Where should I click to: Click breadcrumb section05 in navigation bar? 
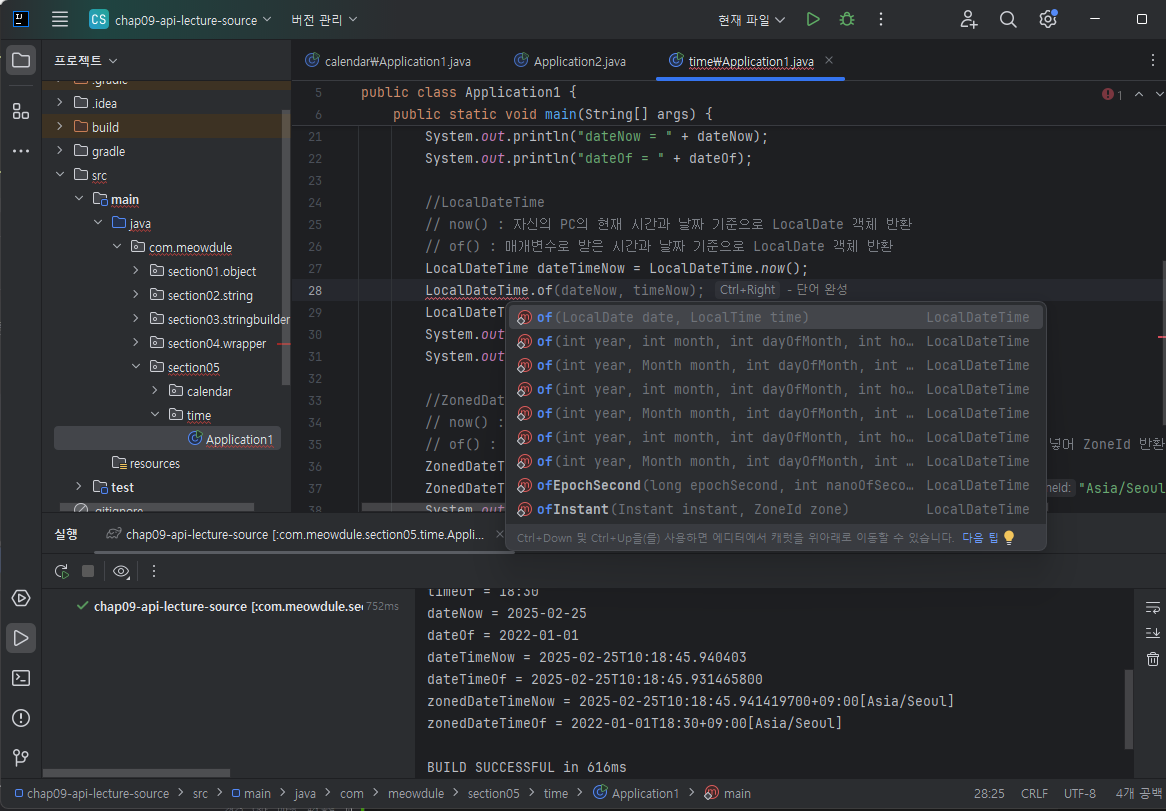click(x=493, y=793)
